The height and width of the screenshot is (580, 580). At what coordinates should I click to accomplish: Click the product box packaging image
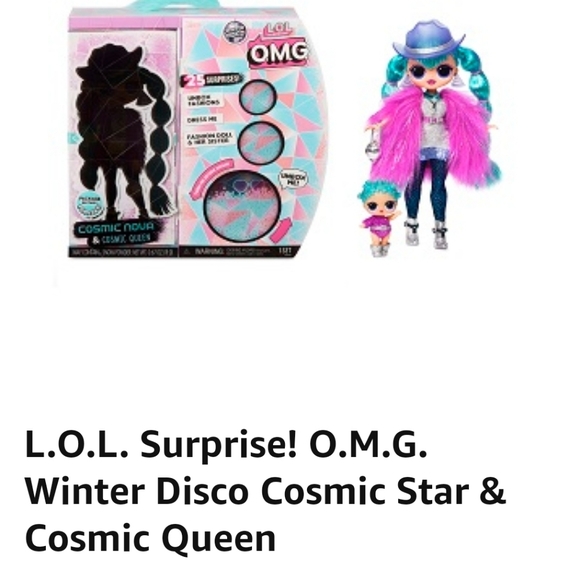pos(198,129)
